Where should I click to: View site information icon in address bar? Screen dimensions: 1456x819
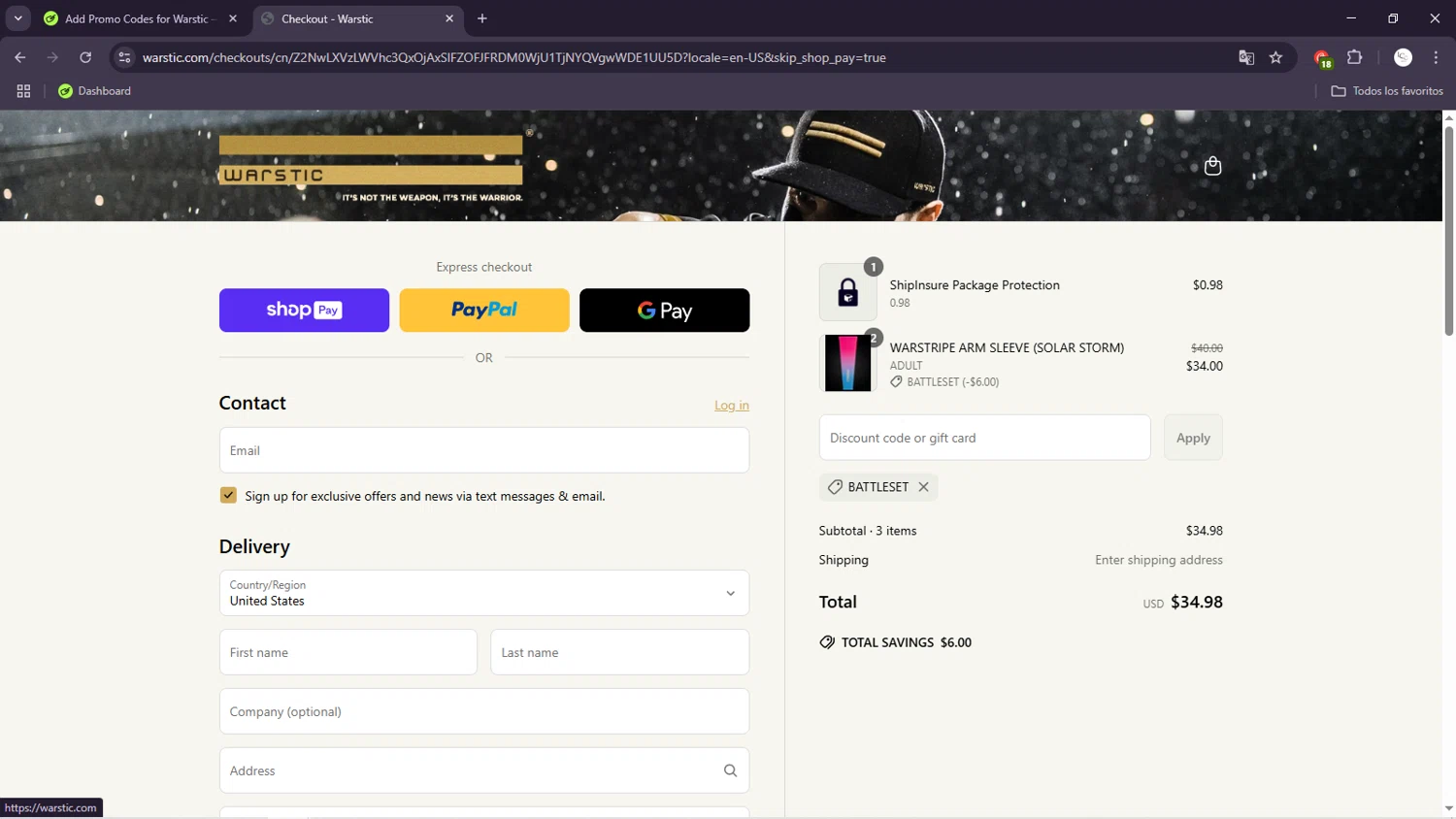click(124, 57)
